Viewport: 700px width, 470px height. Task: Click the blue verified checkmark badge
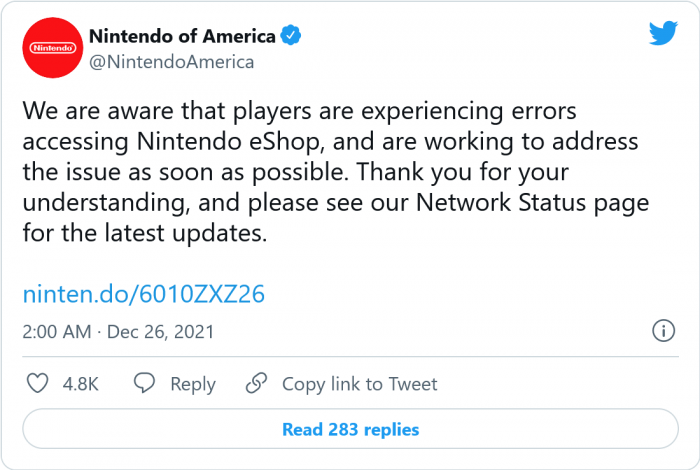[x=291, y=36]
